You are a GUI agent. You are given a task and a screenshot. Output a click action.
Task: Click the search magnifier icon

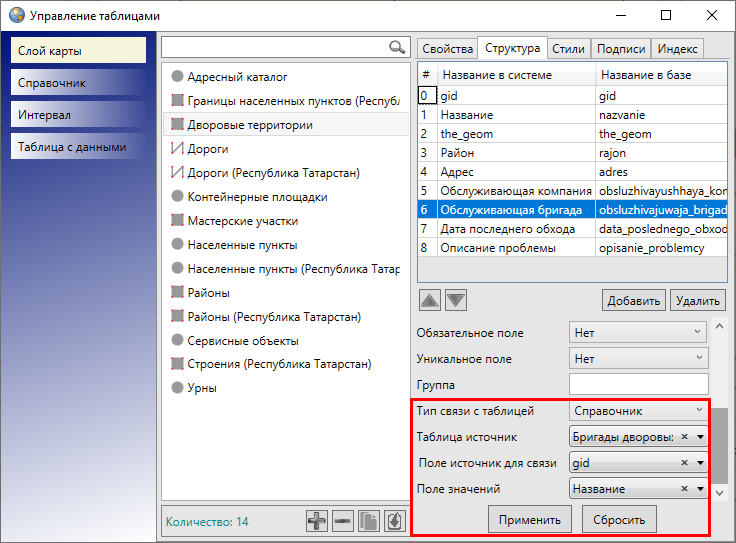[x=397, y=47]
